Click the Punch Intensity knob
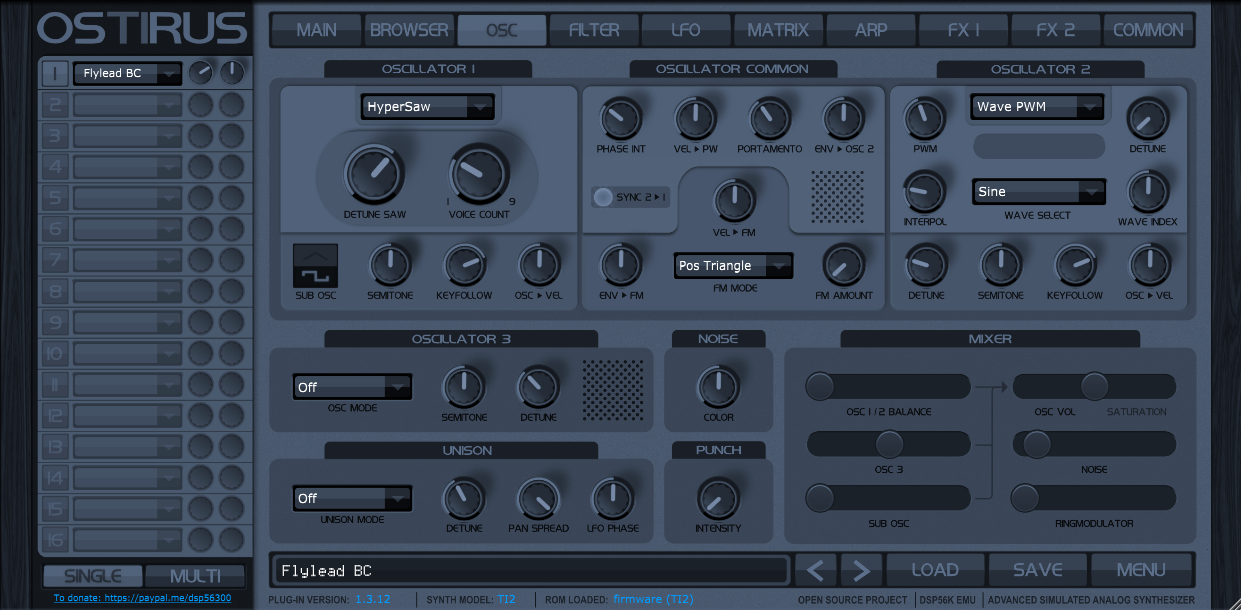Screen dimensions: 1241x610 click(718, 499)
